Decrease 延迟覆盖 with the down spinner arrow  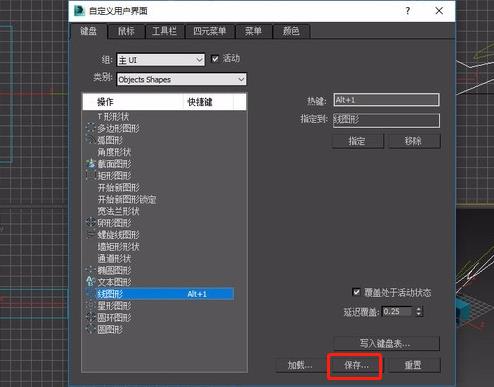tap(419, 314)
